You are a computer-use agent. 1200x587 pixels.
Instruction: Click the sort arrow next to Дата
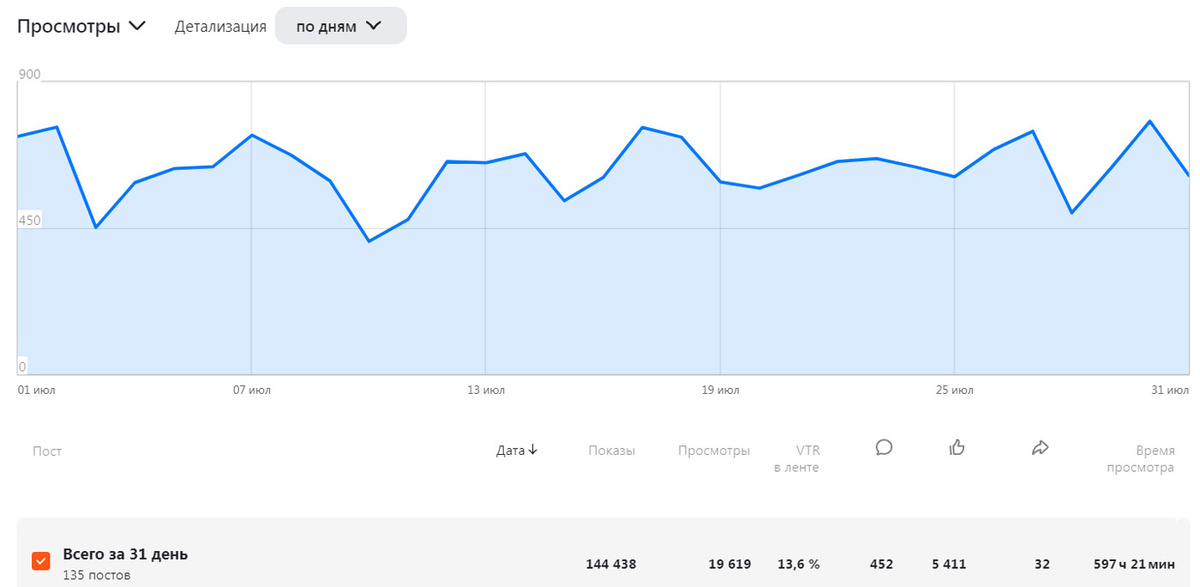(x=533, y=451)
